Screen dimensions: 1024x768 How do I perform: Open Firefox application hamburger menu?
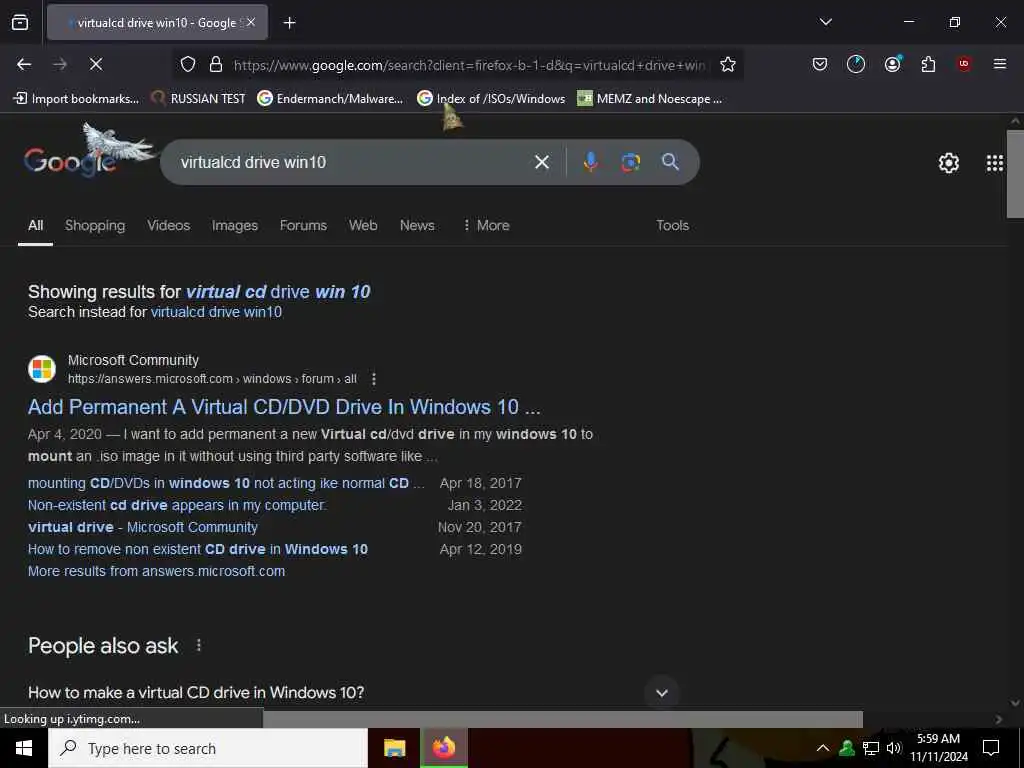[x=999, y=64]
